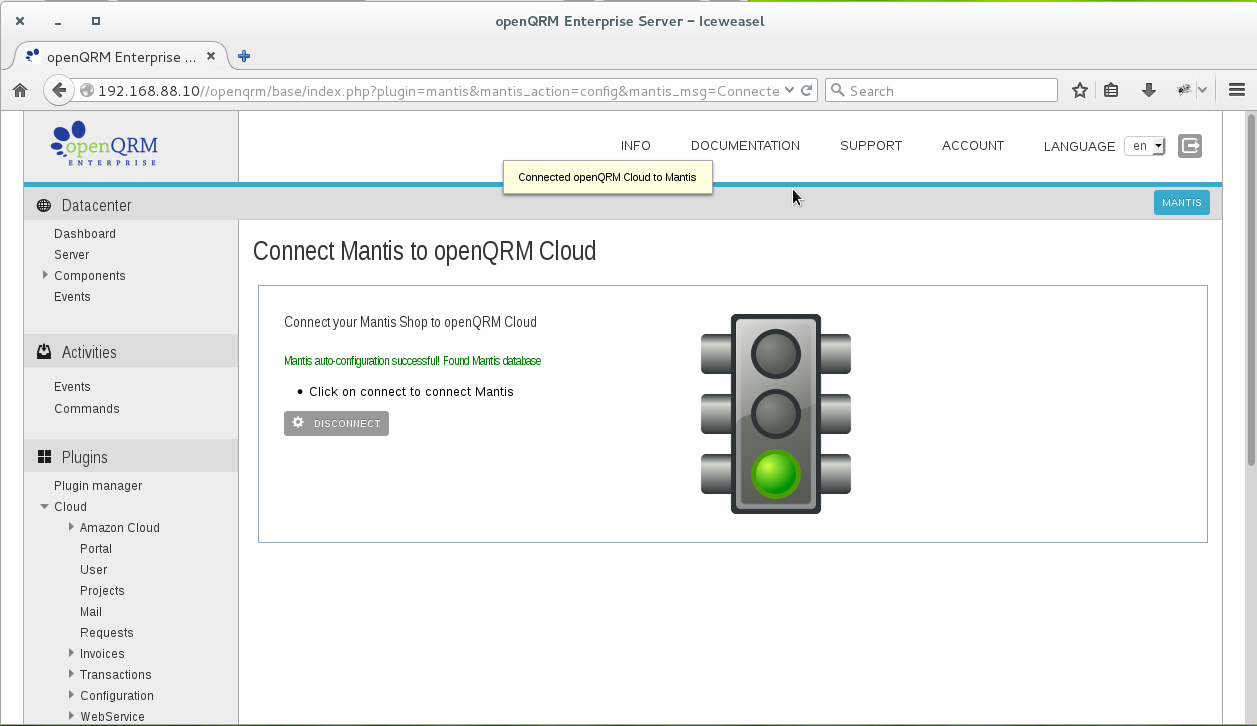
Task: Open a new tab with plus icon
Action: tap(244, 57)
